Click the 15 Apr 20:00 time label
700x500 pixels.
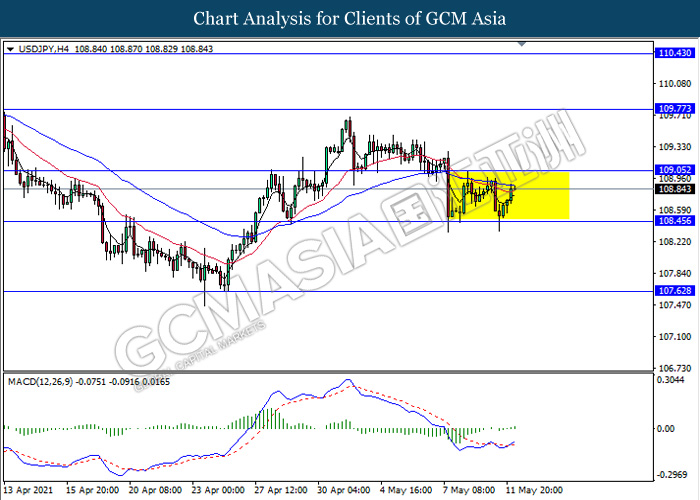click(93, 490)
